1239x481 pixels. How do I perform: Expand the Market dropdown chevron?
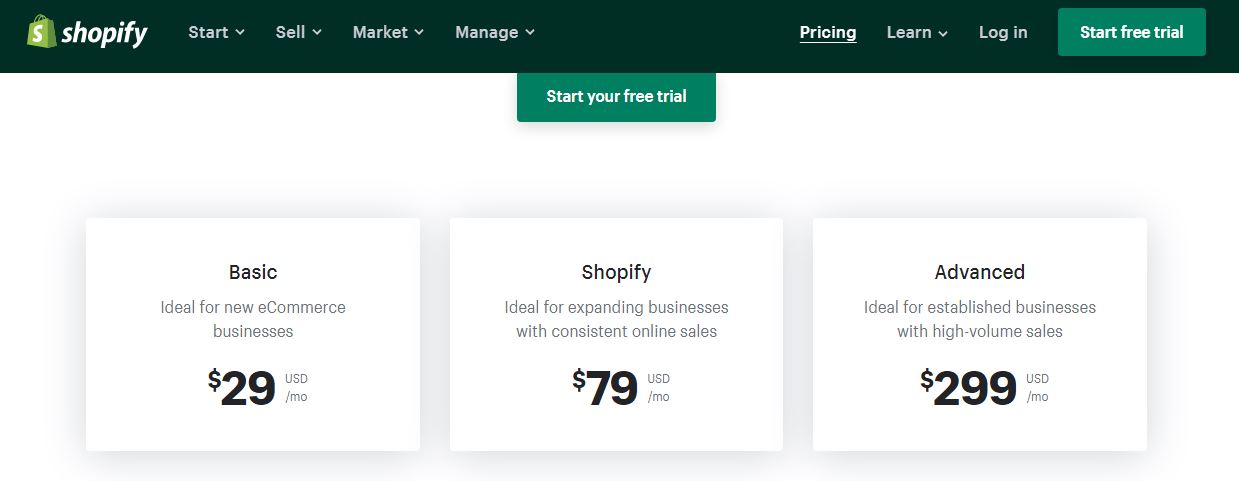[x=419, y=33]
